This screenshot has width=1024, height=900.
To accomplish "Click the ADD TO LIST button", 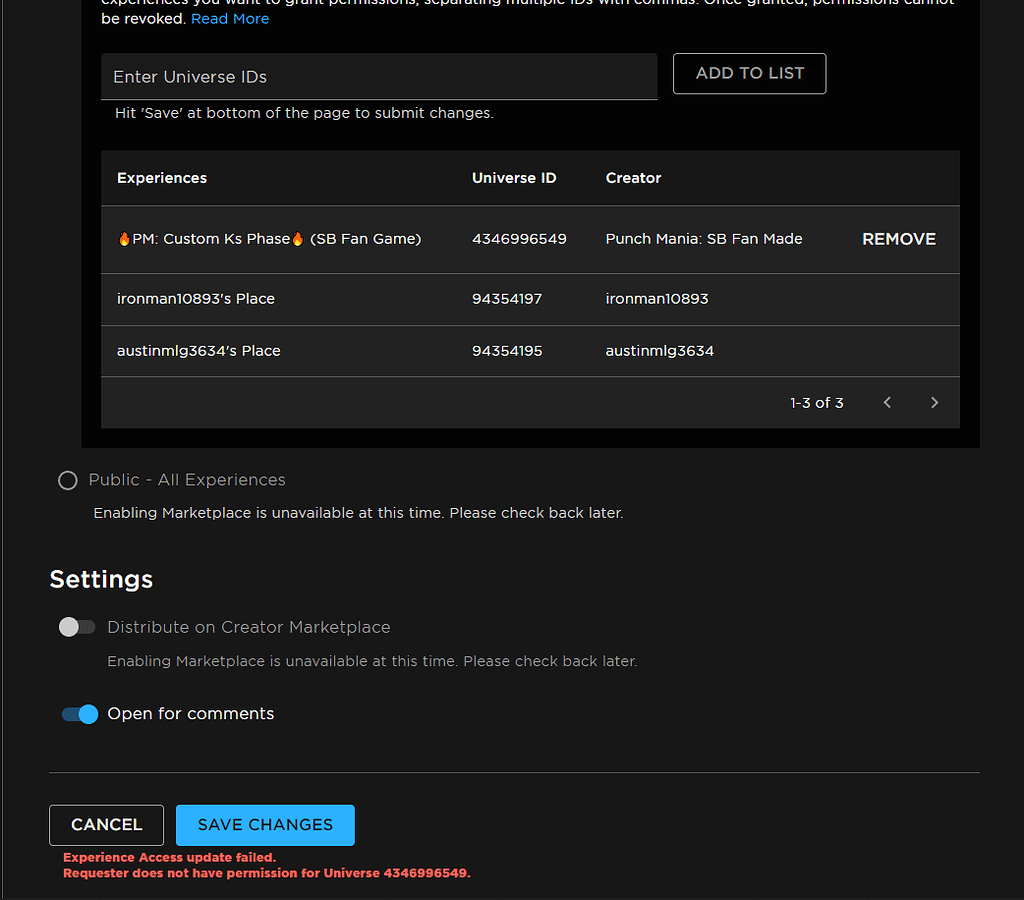I will 749,73.
